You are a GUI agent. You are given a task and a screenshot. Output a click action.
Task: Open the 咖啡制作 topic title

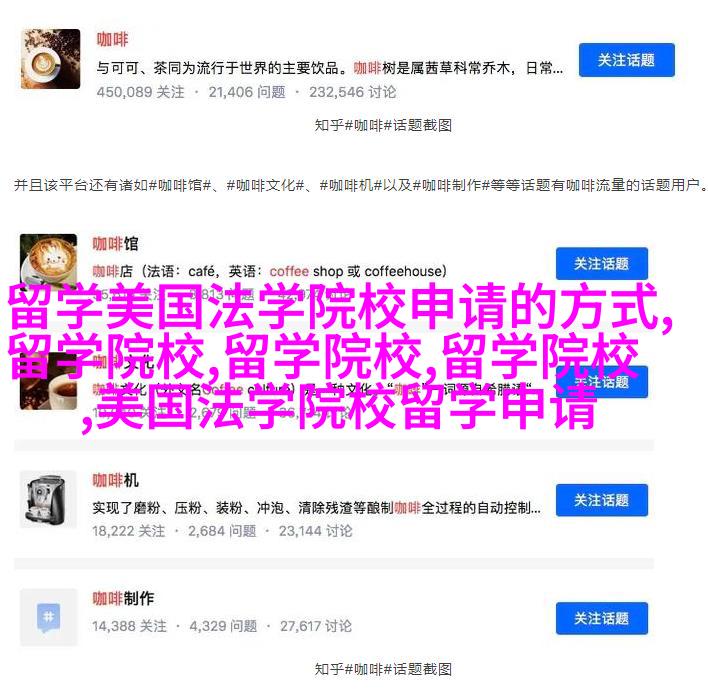pos(123,598)
